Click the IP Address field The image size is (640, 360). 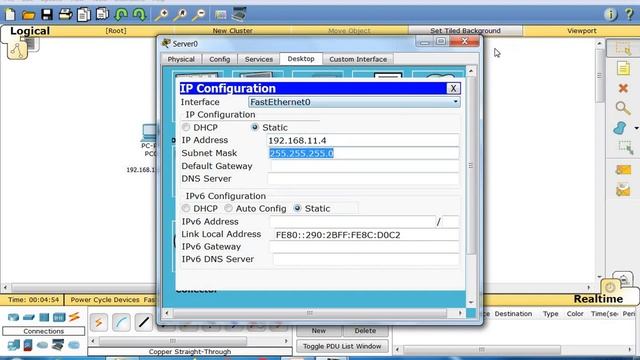tap(362, 140)
